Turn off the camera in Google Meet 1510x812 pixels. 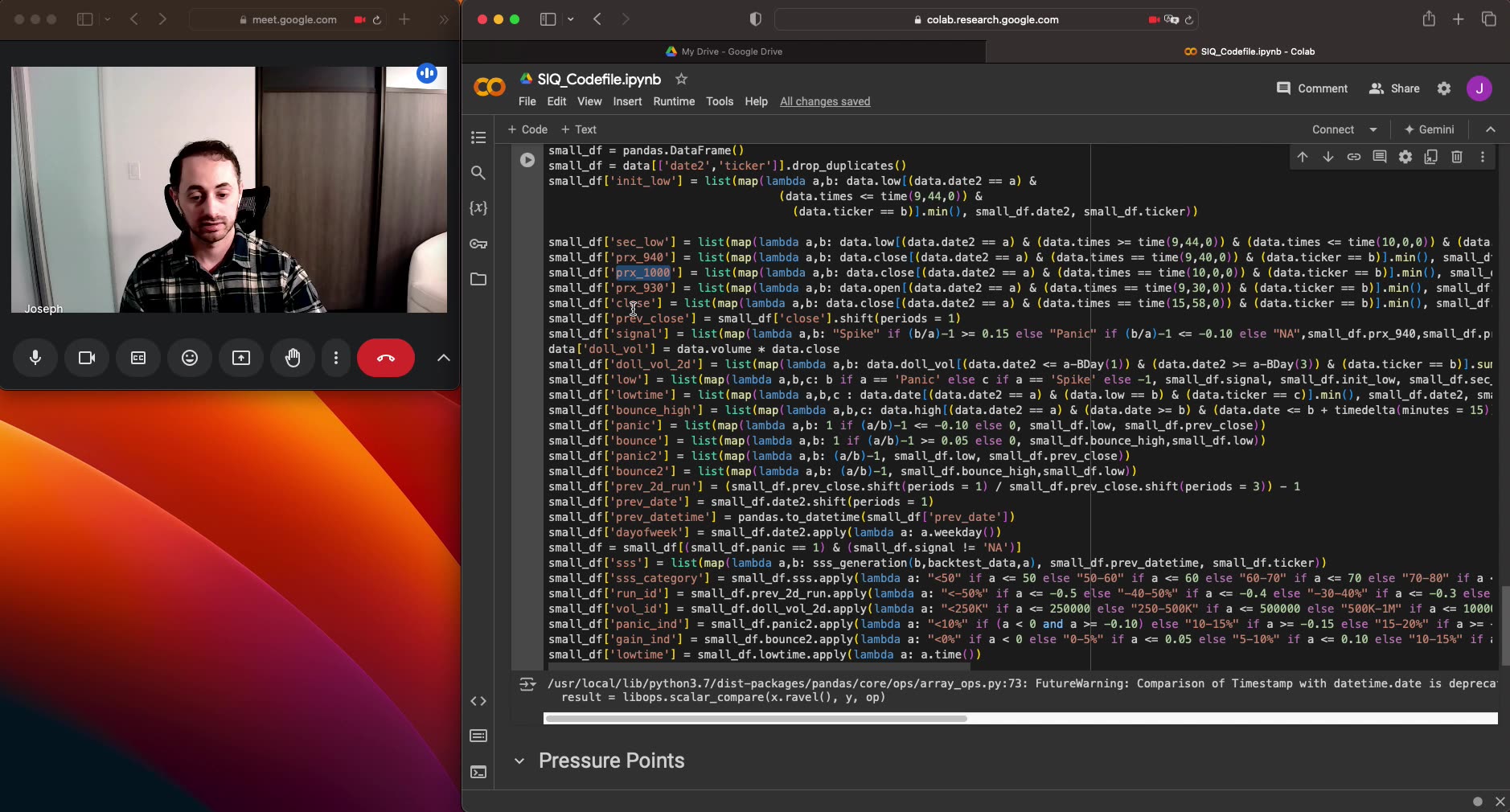[86, 359]
